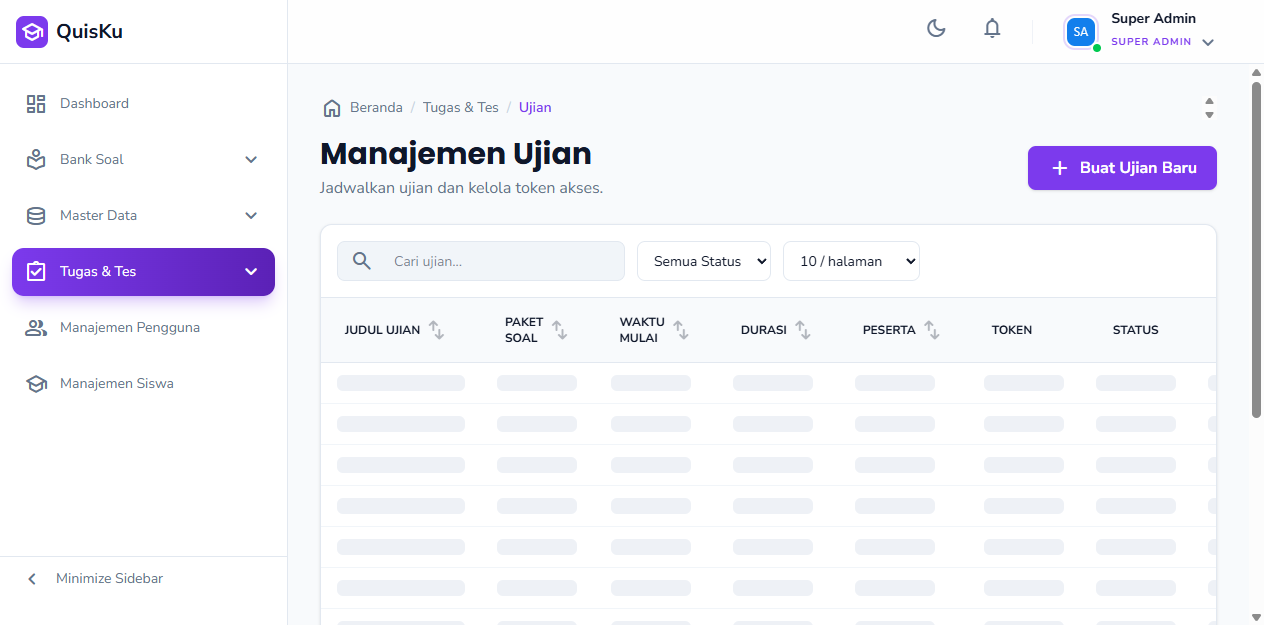Image resolution: width=1264 pixels, height=625 pixels.
Task: Click the search magnifier icon
Action: pos(362,261)
